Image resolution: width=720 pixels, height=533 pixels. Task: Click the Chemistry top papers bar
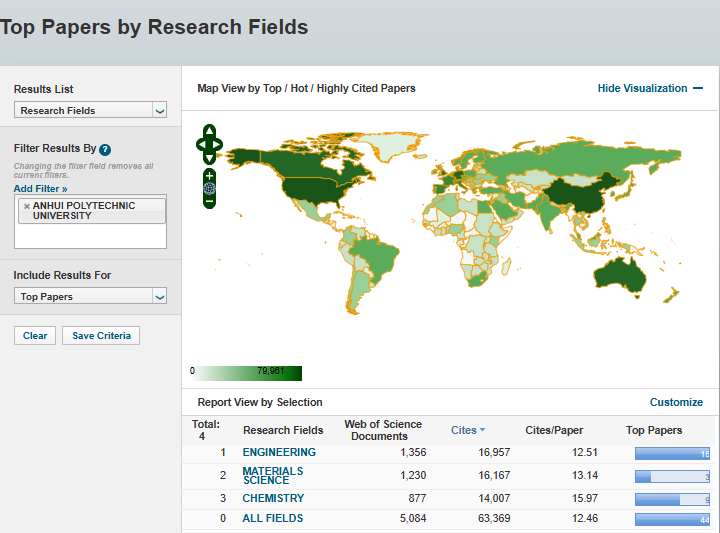tap(672, 499)
